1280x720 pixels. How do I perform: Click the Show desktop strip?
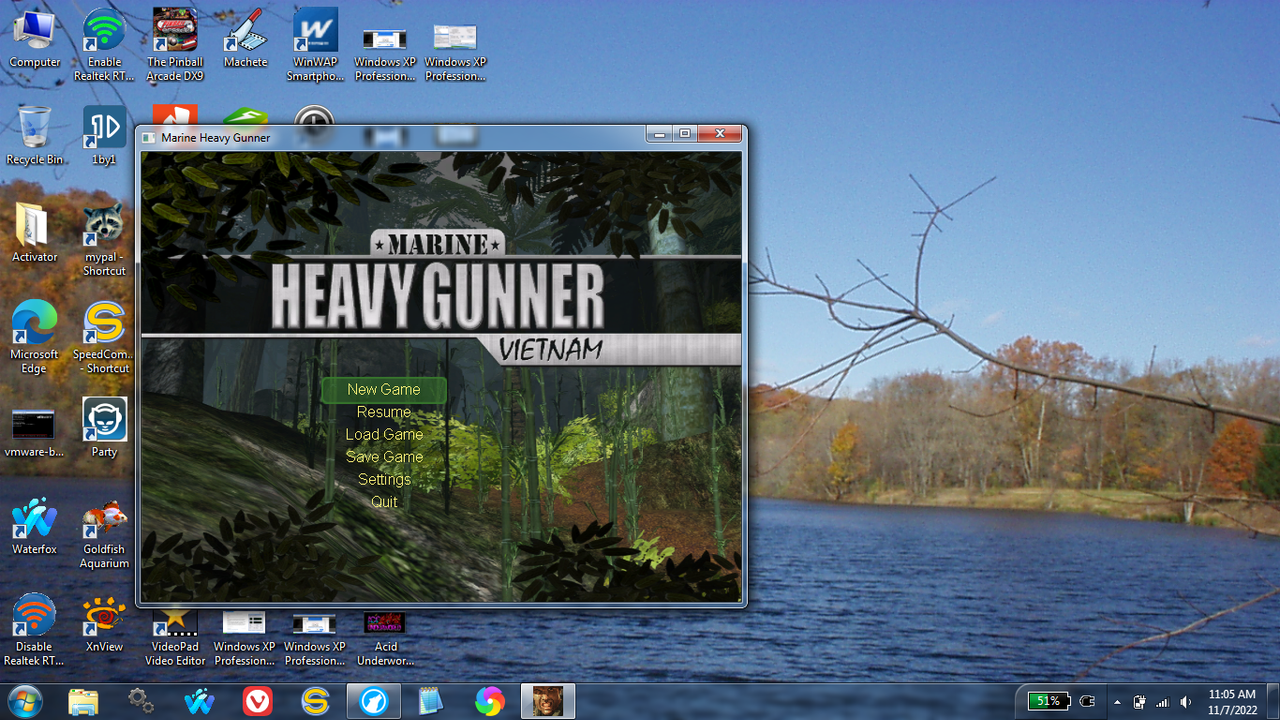[1273, 701]
